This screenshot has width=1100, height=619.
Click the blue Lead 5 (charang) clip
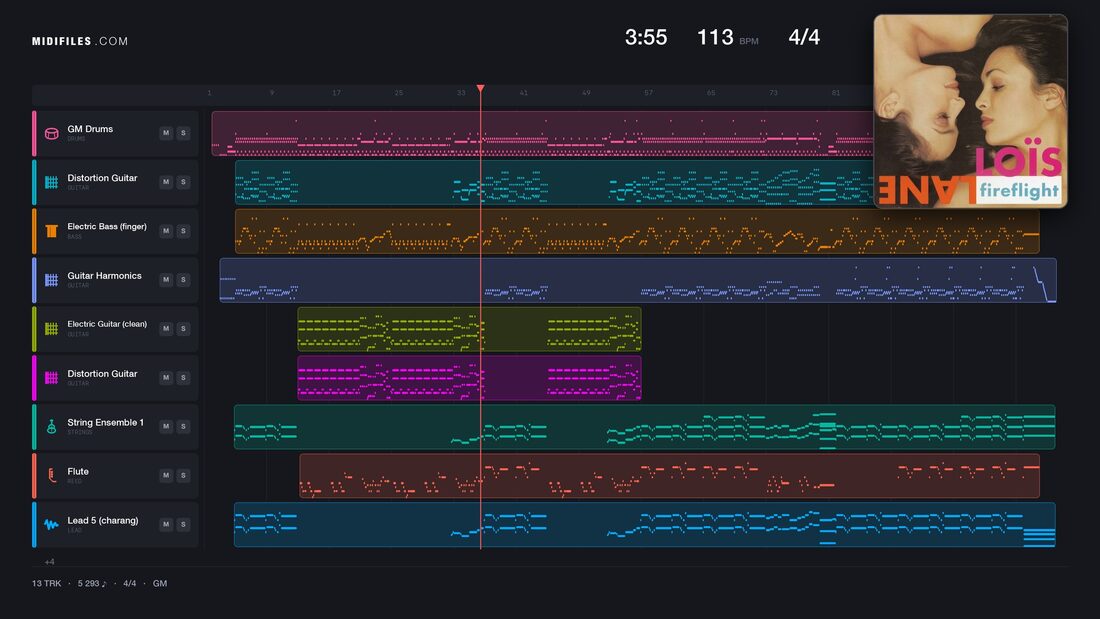(645, 524)
